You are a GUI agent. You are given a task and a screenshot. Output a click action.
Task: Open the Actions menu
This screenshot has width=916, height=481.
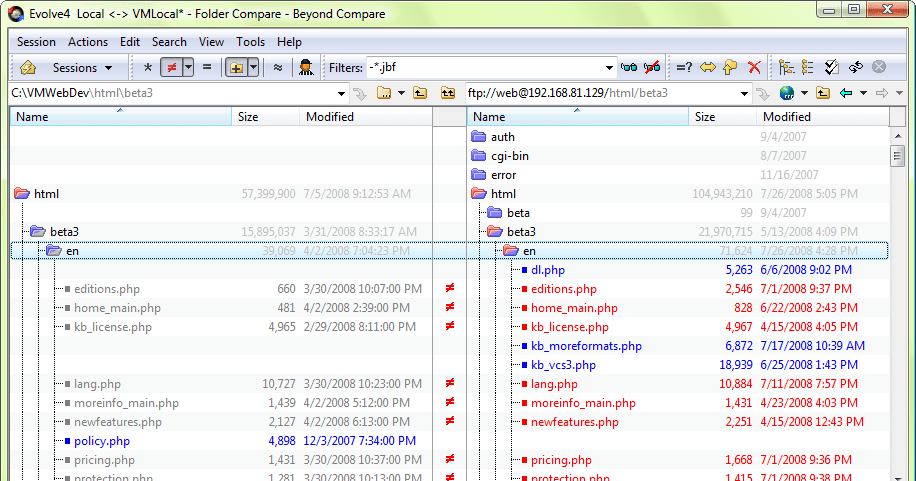coord(88,42)
